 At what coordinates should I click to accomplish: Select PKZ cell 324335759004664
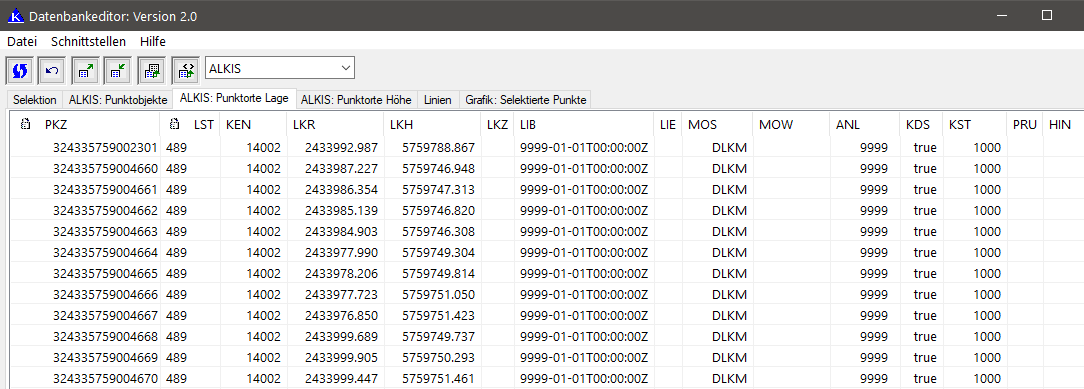coord(105,252)
